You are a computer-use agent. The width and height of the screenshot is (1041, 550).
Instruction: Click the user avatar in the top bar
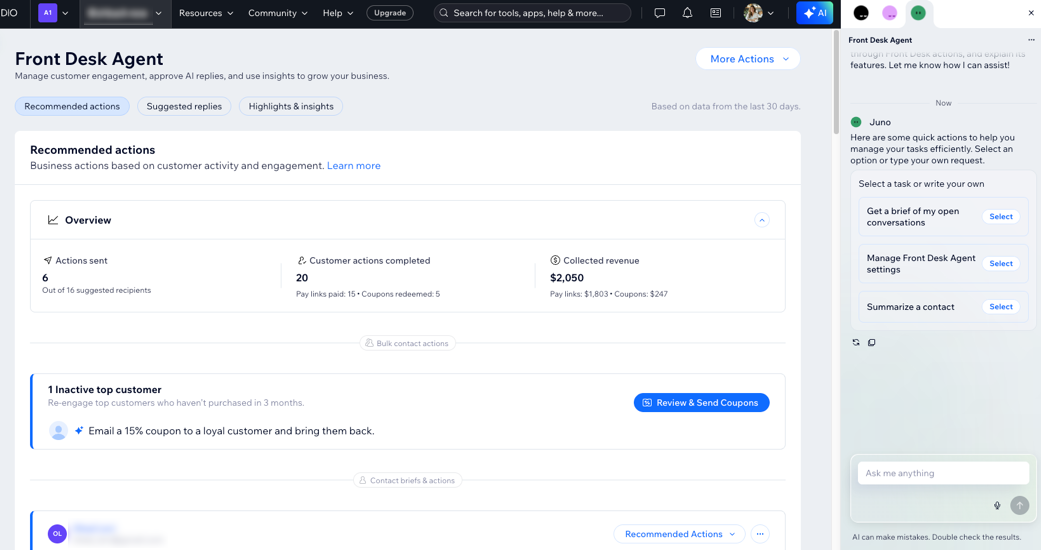click(x=753, y=13)
